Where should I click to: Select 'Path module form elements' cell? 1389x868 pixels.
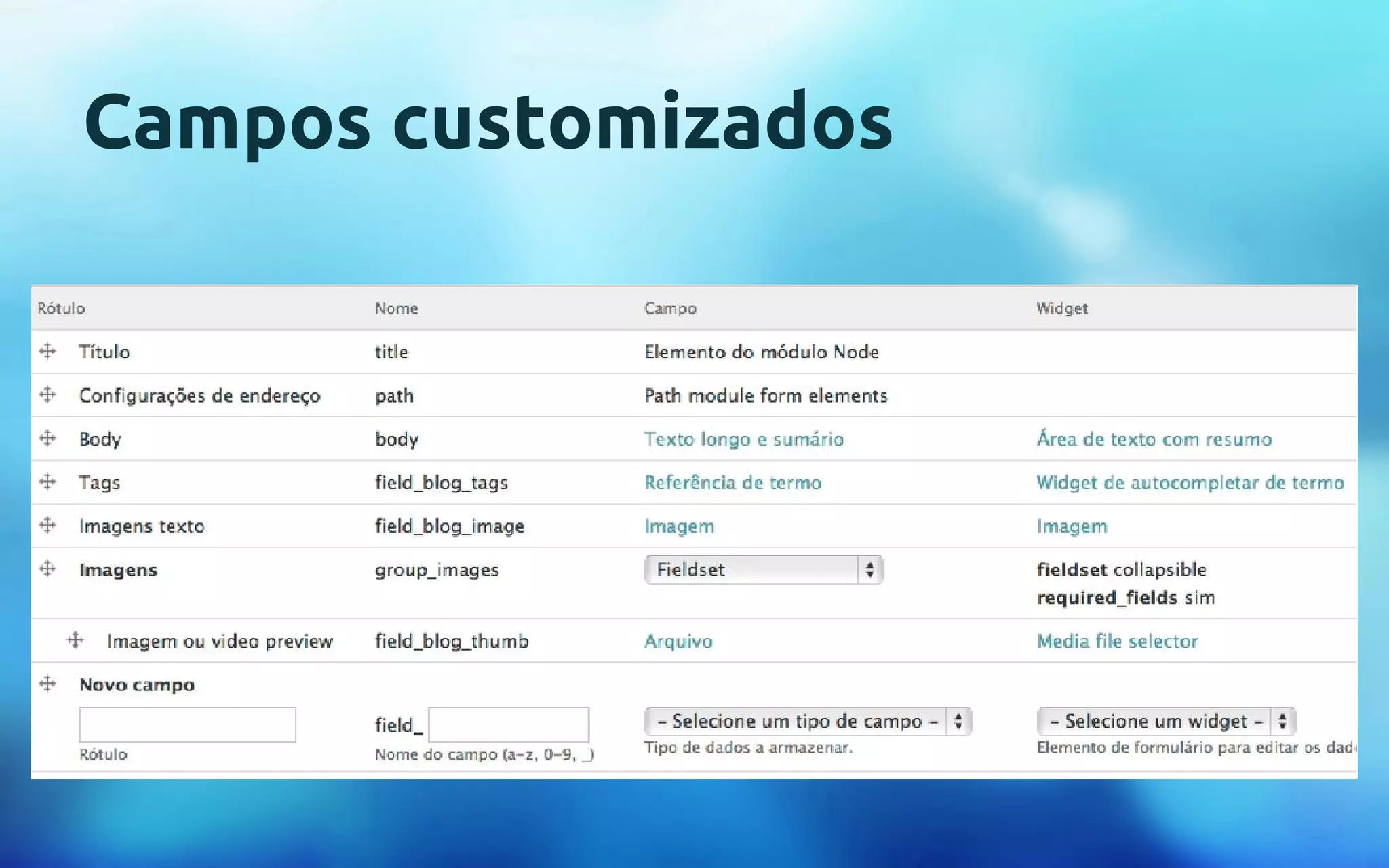tap(766, 396)
